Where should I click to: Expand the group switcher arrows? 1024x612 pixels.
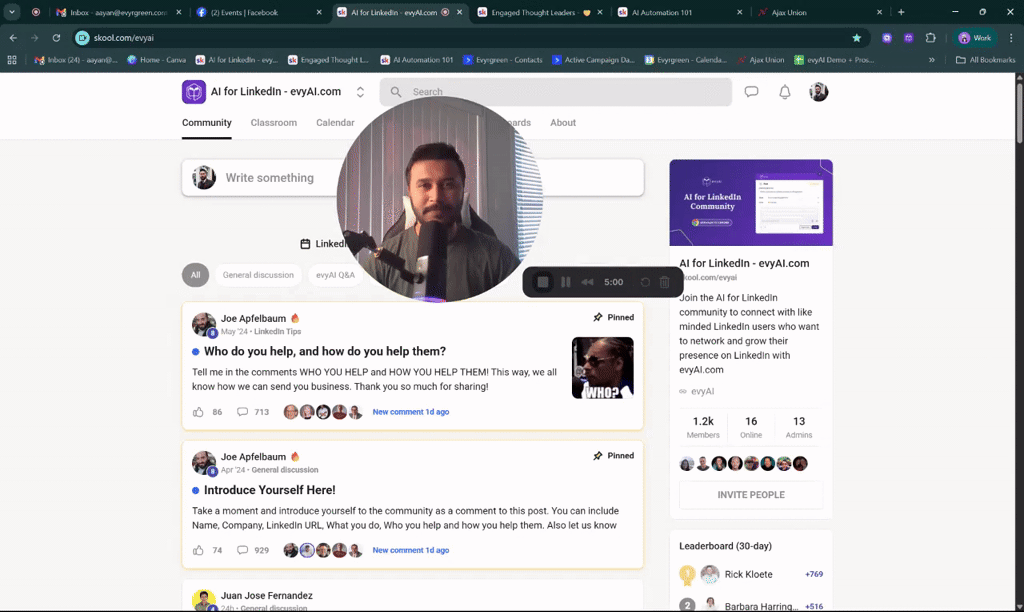[x=360, y=92]
